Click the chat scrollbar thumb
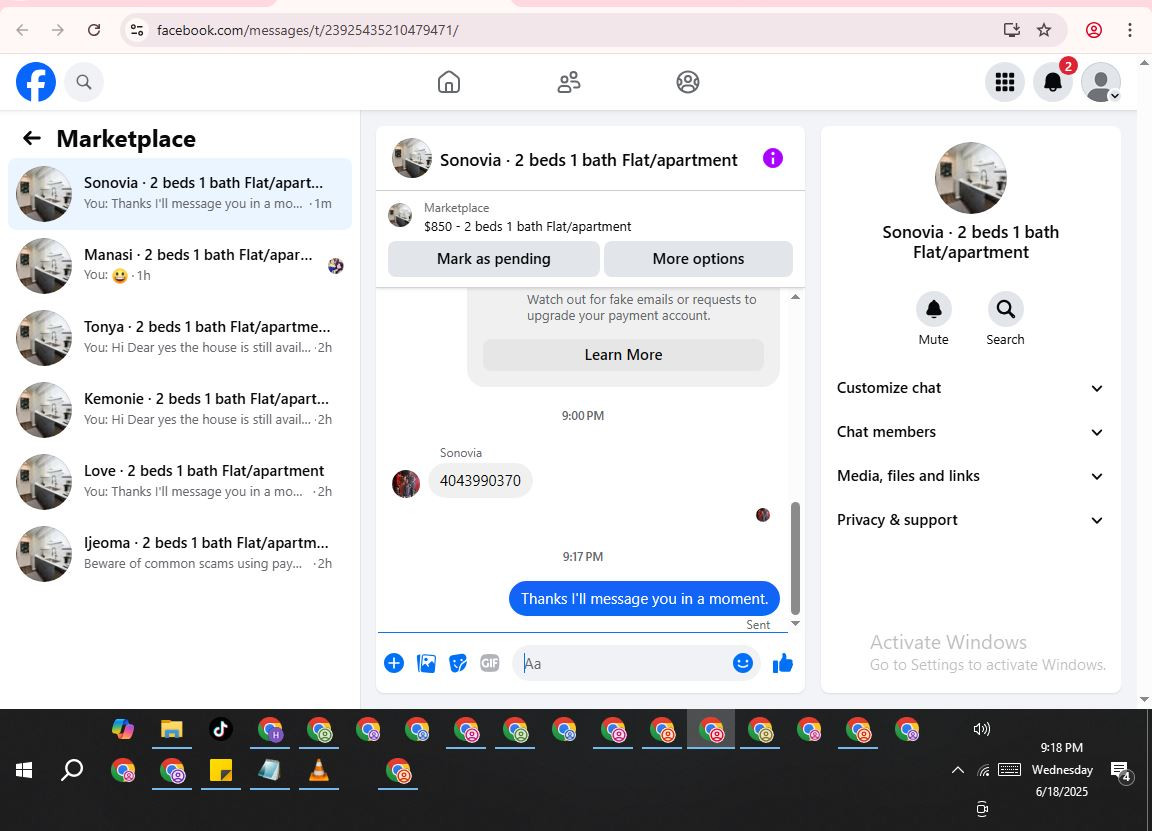The image size is (1152, 831). (x=795, y=558)
